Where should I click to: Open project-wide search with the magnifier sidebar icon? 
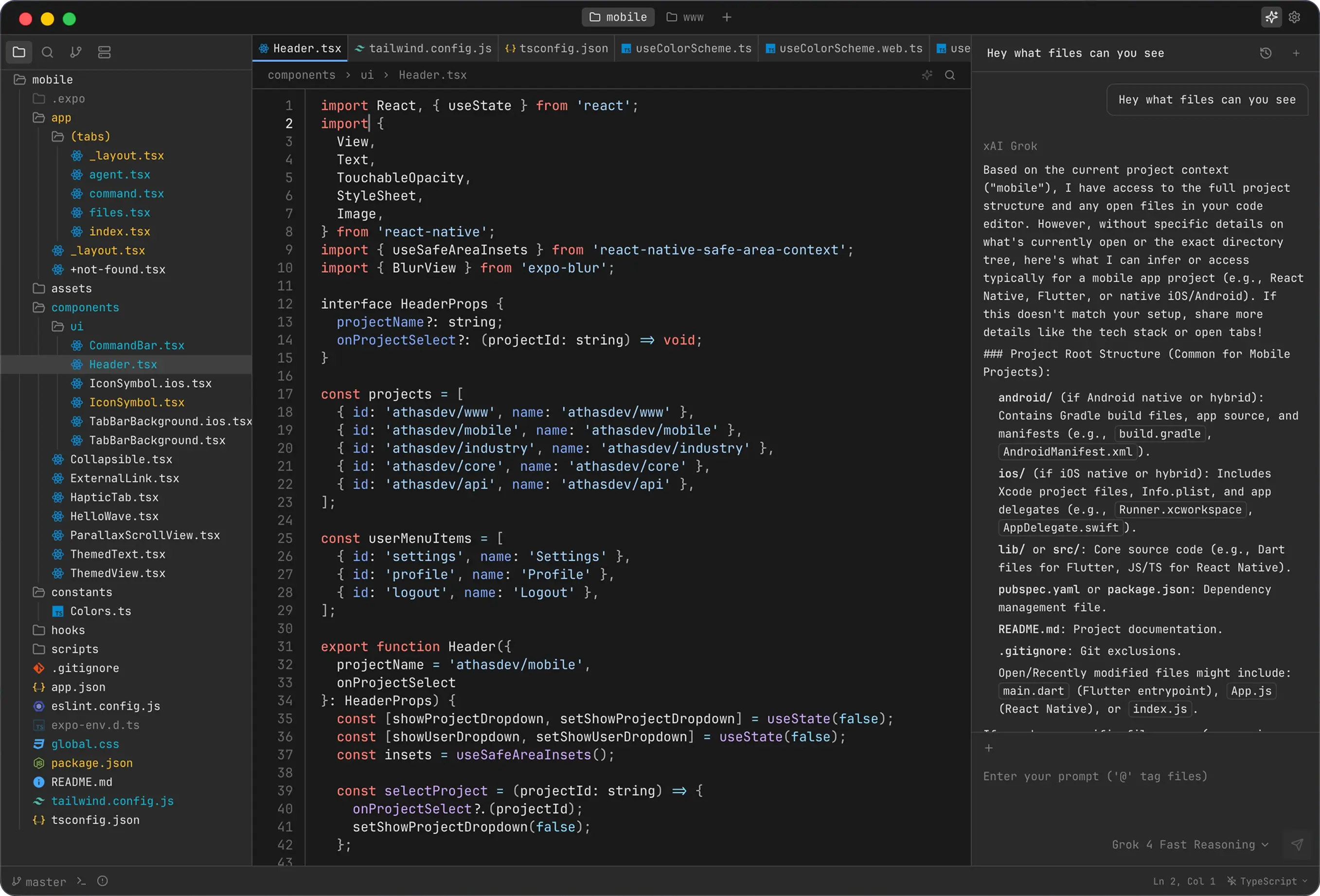click(48, 52)
